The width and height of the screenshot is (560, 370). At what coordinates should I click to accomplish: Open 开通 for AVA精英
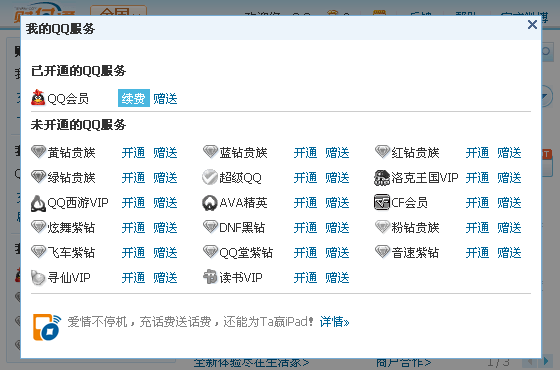pyautogui.click(x=305, y=203)
